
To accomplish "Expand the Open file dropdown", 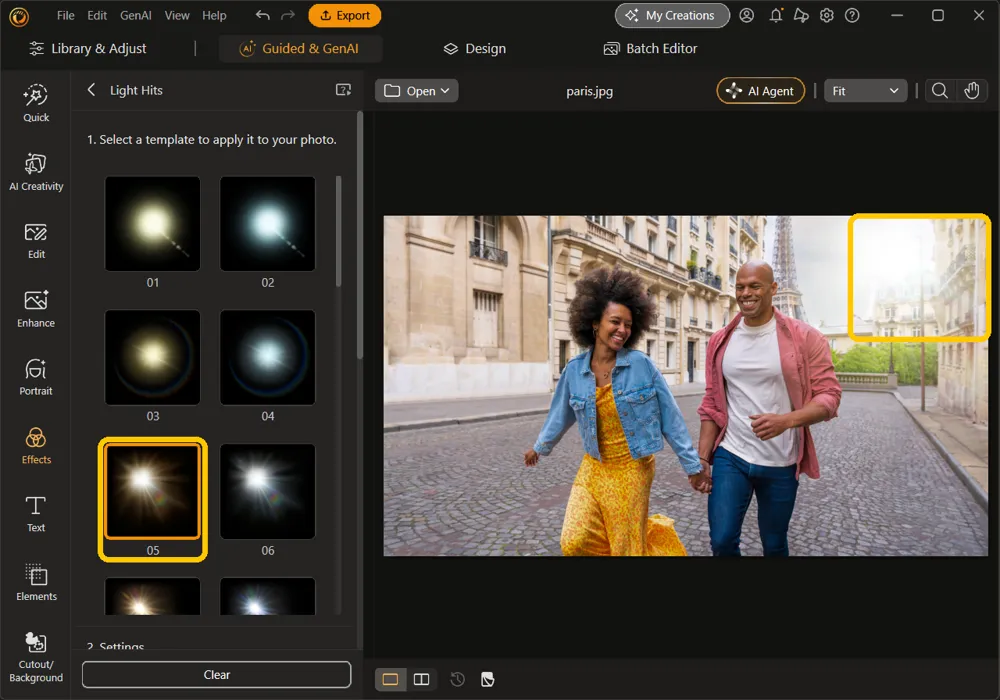I will 416,91.
